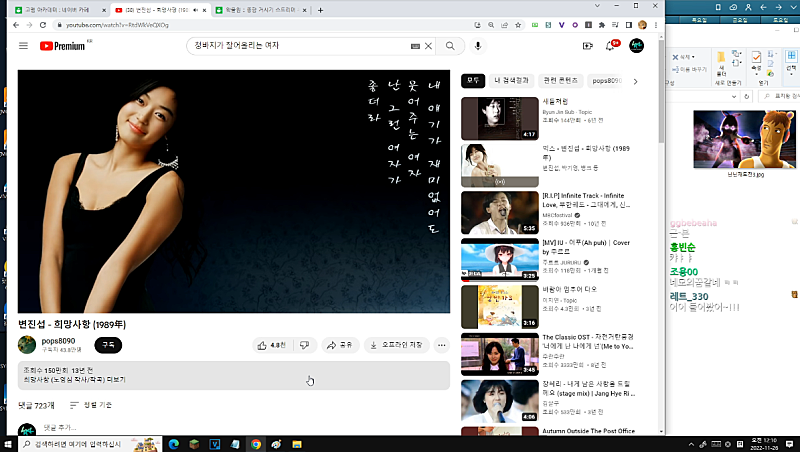Select the pops8090 filter chip
This screenshot has height=452, width=800.
pos(606,81)
